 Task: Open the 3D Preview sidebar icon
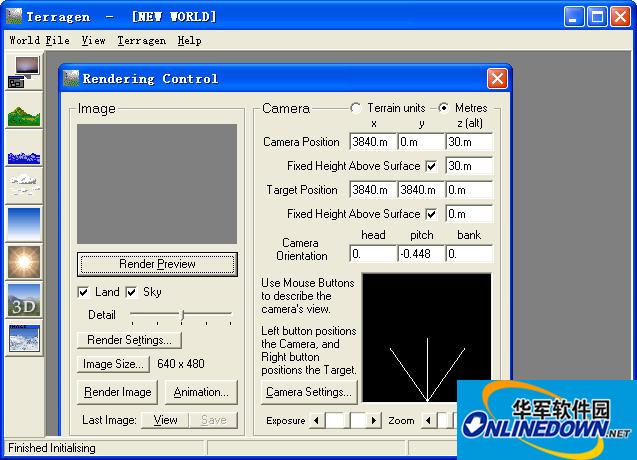24,300
